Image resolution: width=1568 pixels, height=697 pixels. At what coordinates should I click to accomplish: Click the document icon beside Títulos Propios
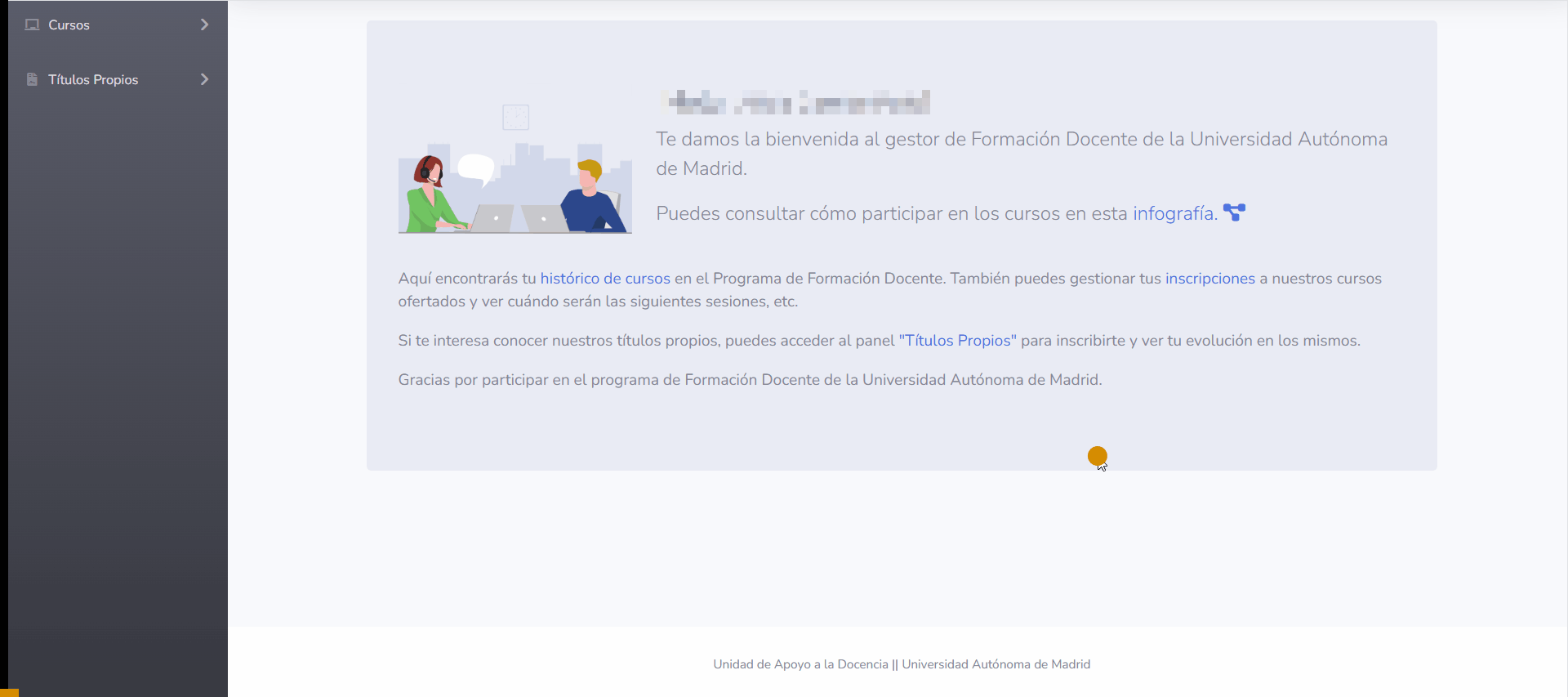pos(32,79)
